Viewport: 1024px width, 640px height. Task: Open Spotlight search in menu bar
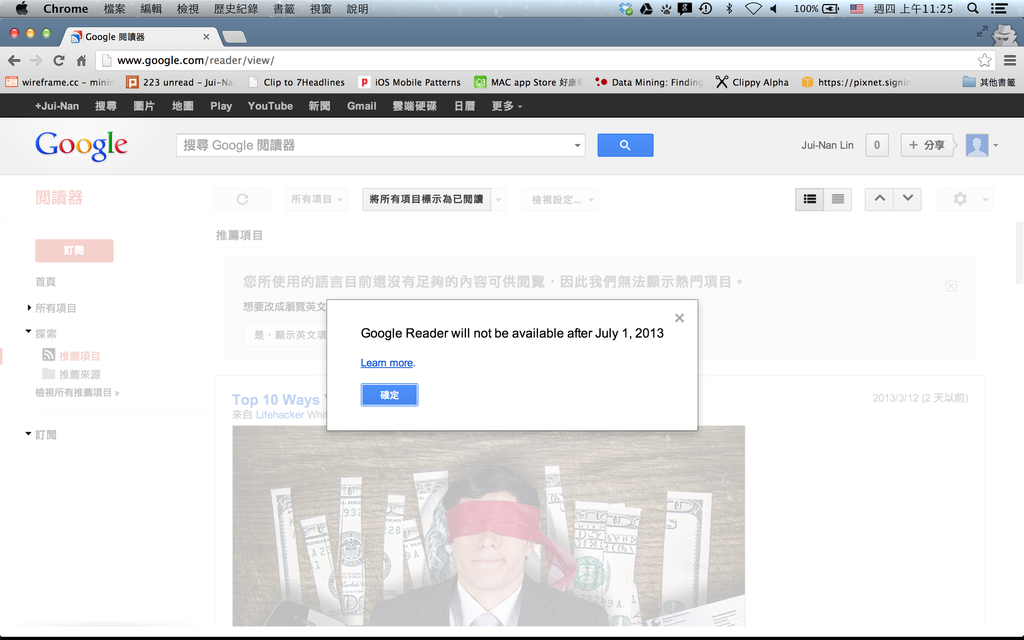click(972, 8)
